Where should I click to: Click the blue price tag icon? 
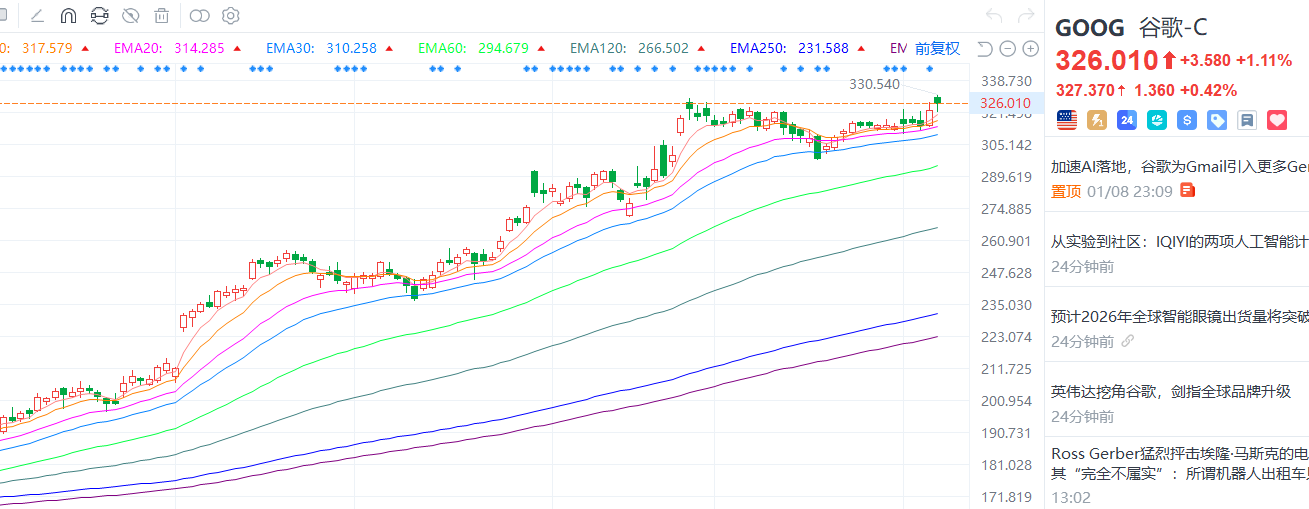click(1217, 120)
